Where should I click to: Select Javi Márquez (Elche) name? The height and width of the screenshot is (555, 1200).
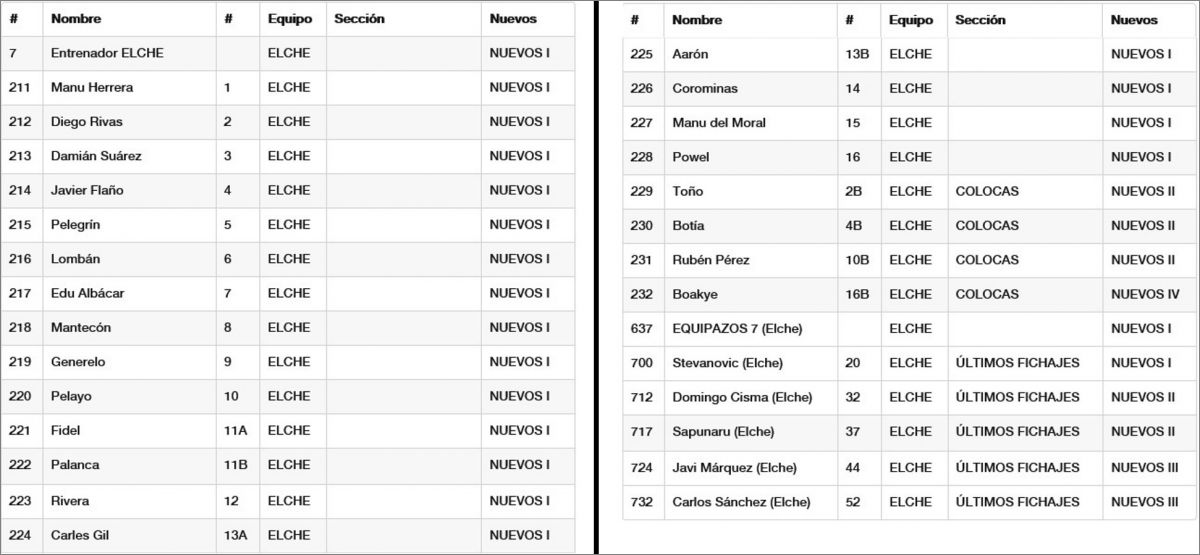[734, 467]
